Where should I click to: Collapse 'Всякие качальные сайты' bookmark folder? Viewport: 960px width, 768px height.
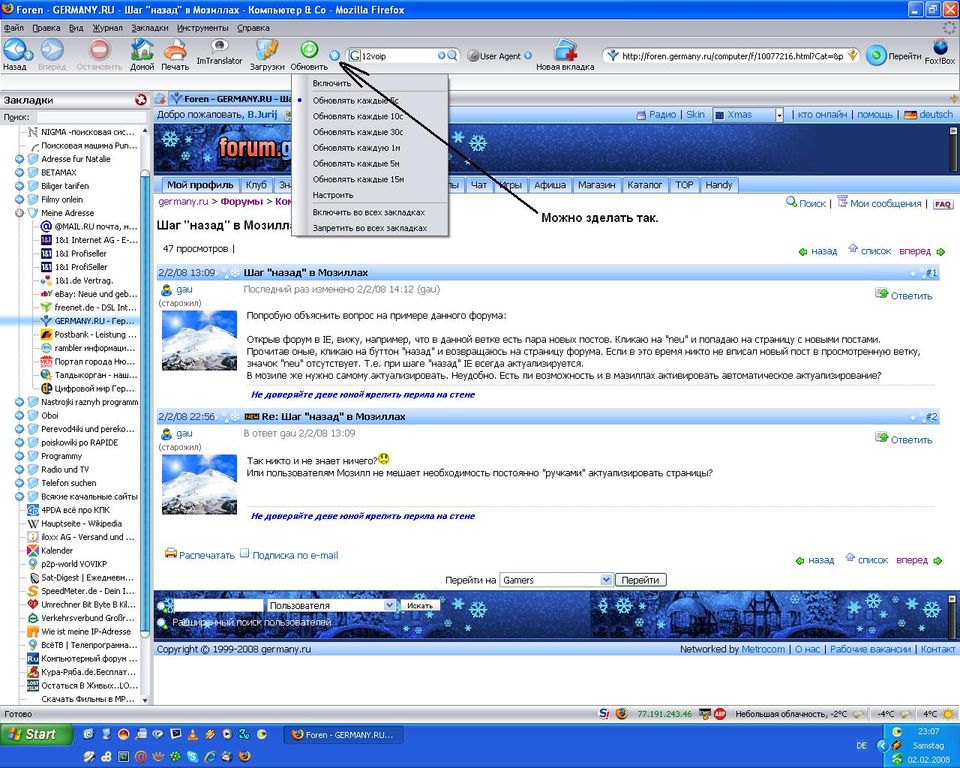(19, 496)
